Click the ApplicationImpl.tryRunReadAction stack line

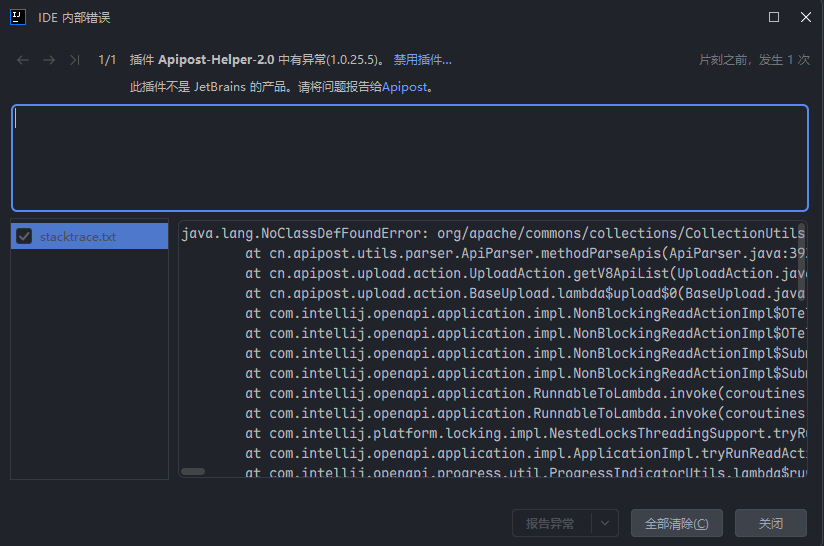[525, 454]
